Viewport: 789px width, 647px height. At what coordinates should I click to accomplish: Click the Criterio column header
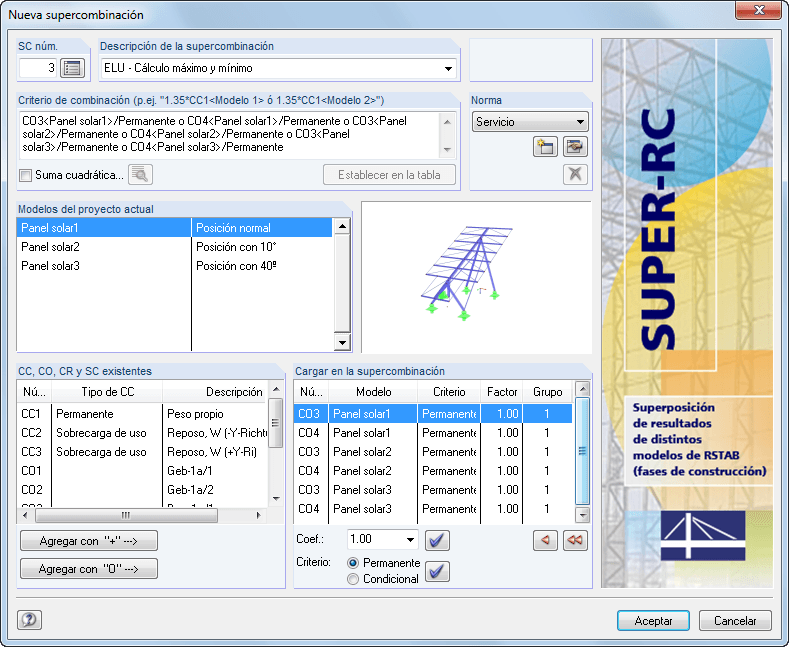(449, 392)
